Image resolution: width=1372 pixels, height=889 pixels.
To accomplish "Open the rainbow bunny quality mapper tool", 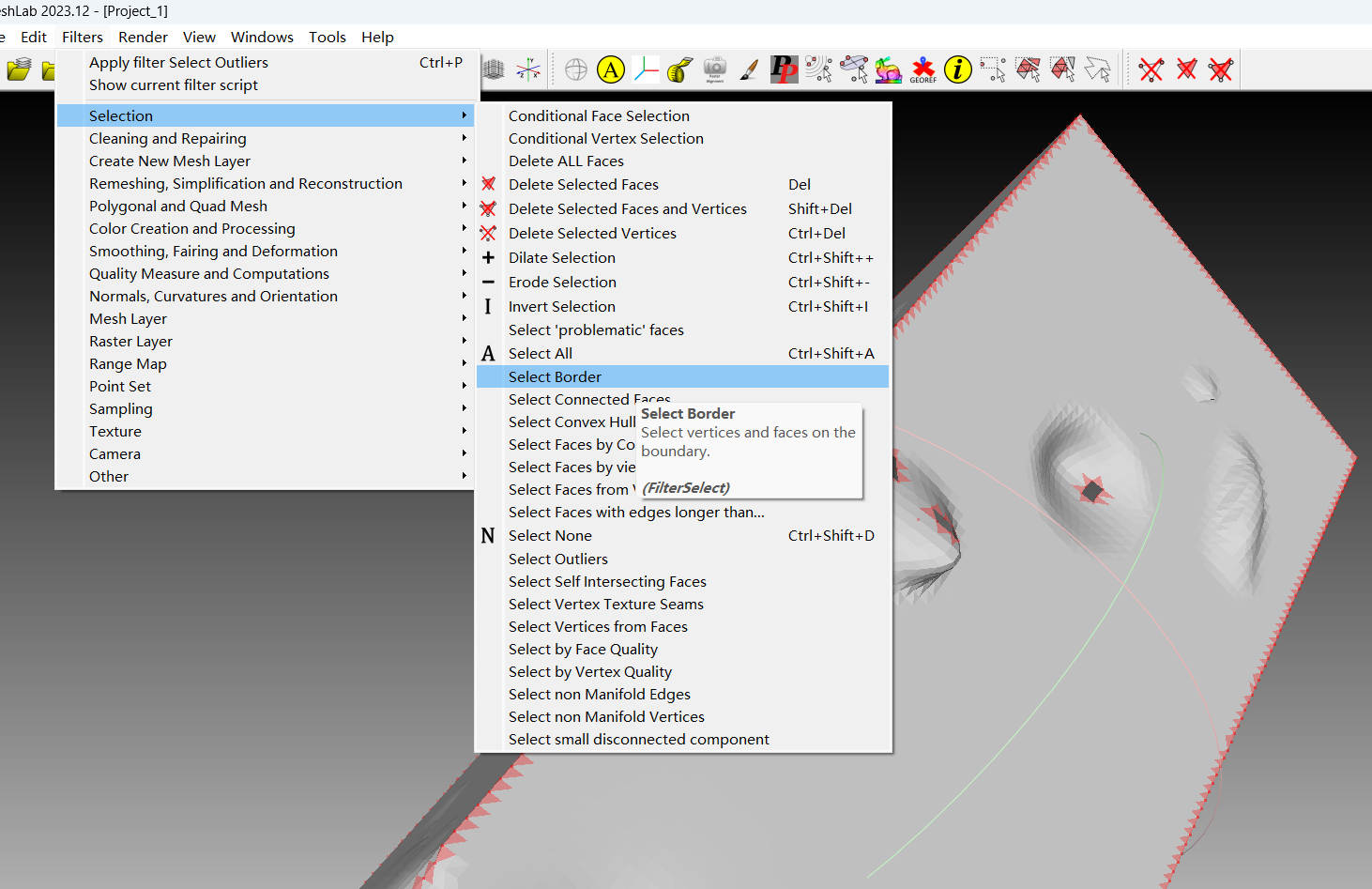I will point(889,69).
